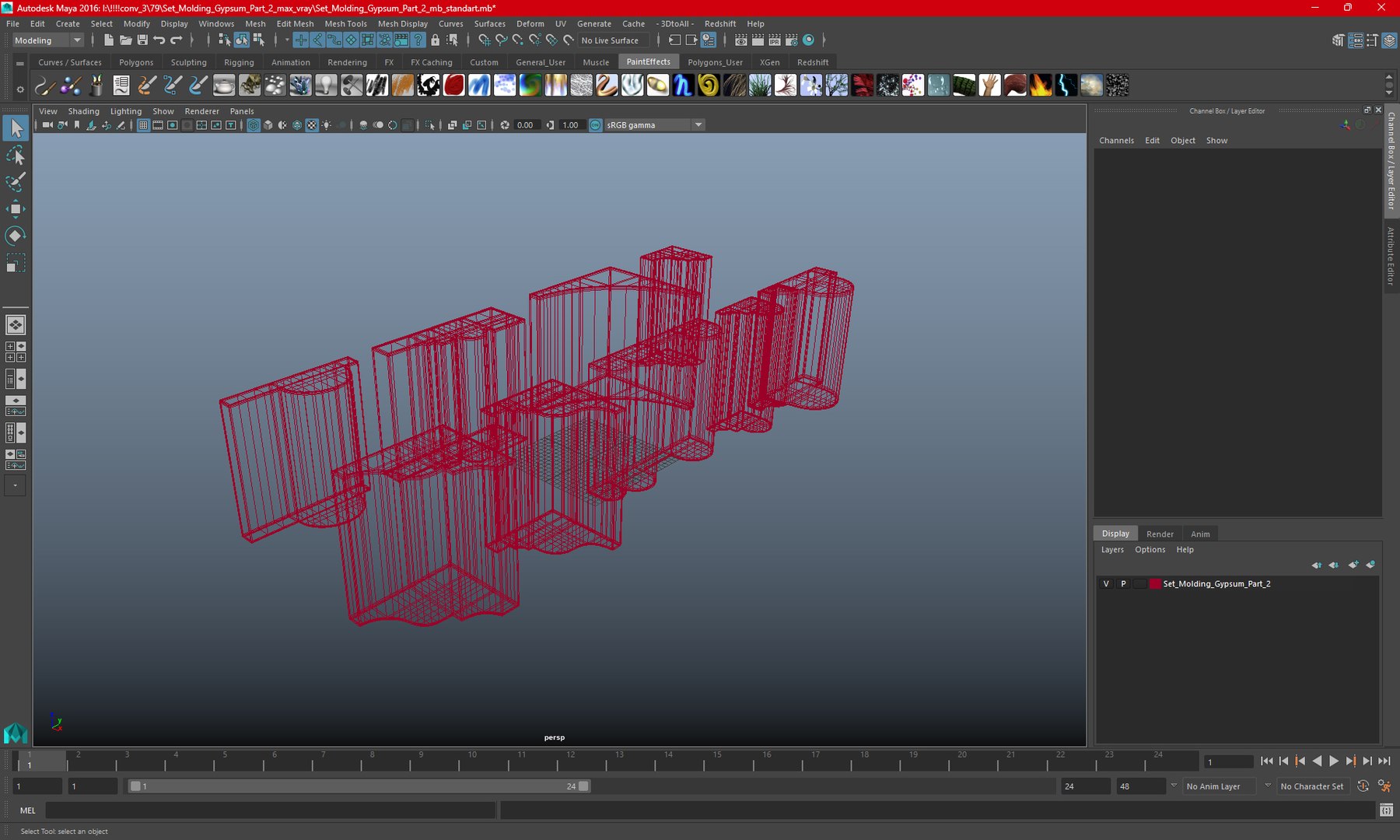
Task: Choose the fire brush shelf icon
Action: coord(1041,85)
